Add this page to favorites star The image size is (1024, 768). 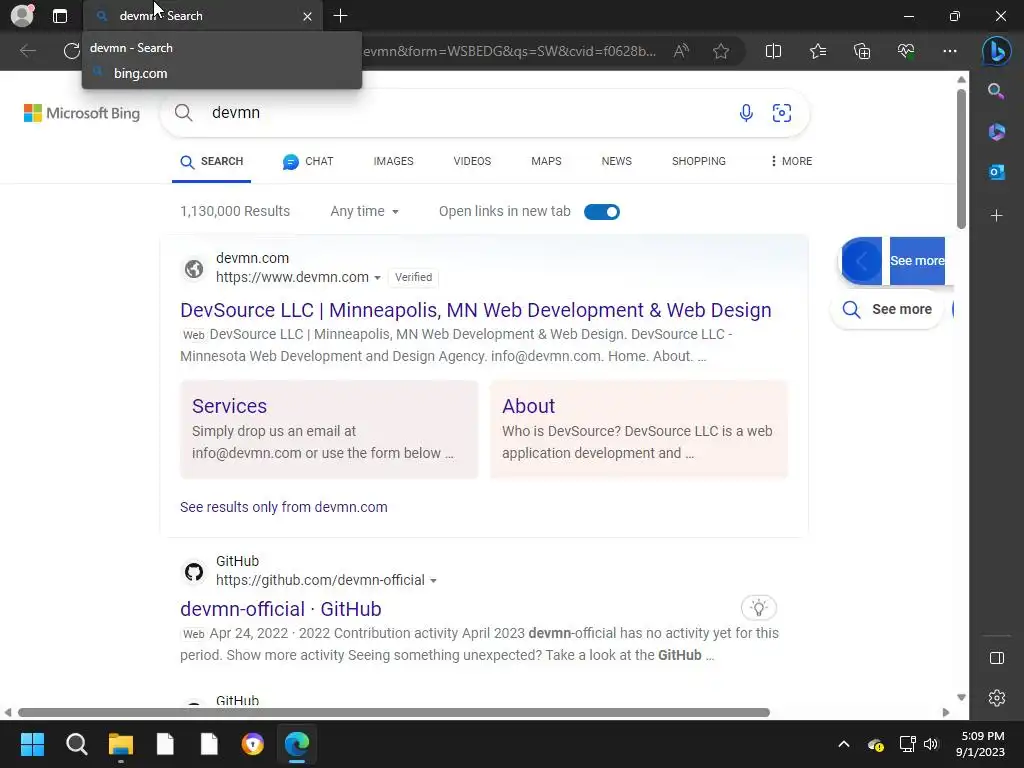click(721, 51)
